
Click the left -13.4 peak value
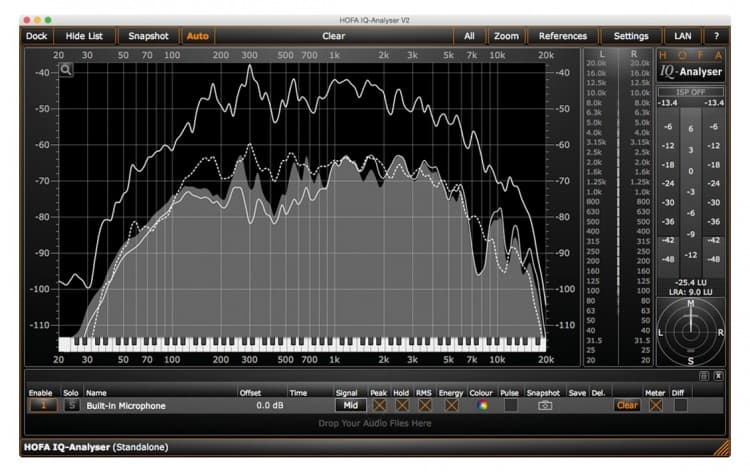tap(667, 103)
